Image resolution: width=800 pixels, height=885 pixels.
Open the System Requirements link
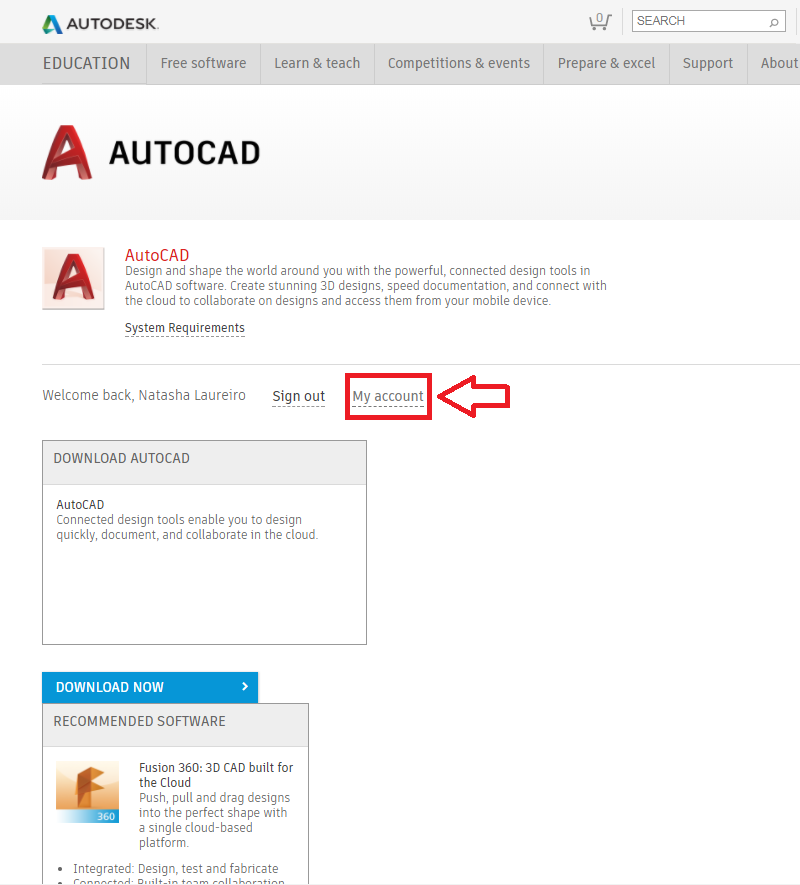(x=185, y=328)
